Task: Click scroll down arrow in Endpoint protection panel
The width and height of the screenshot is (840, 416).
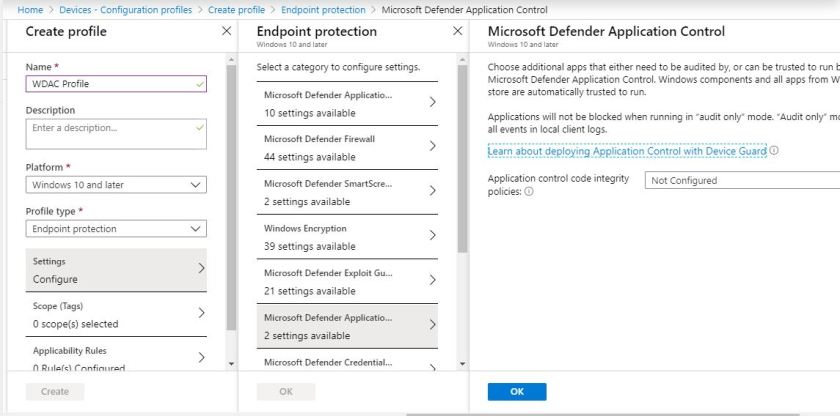Action: (462, 363)
